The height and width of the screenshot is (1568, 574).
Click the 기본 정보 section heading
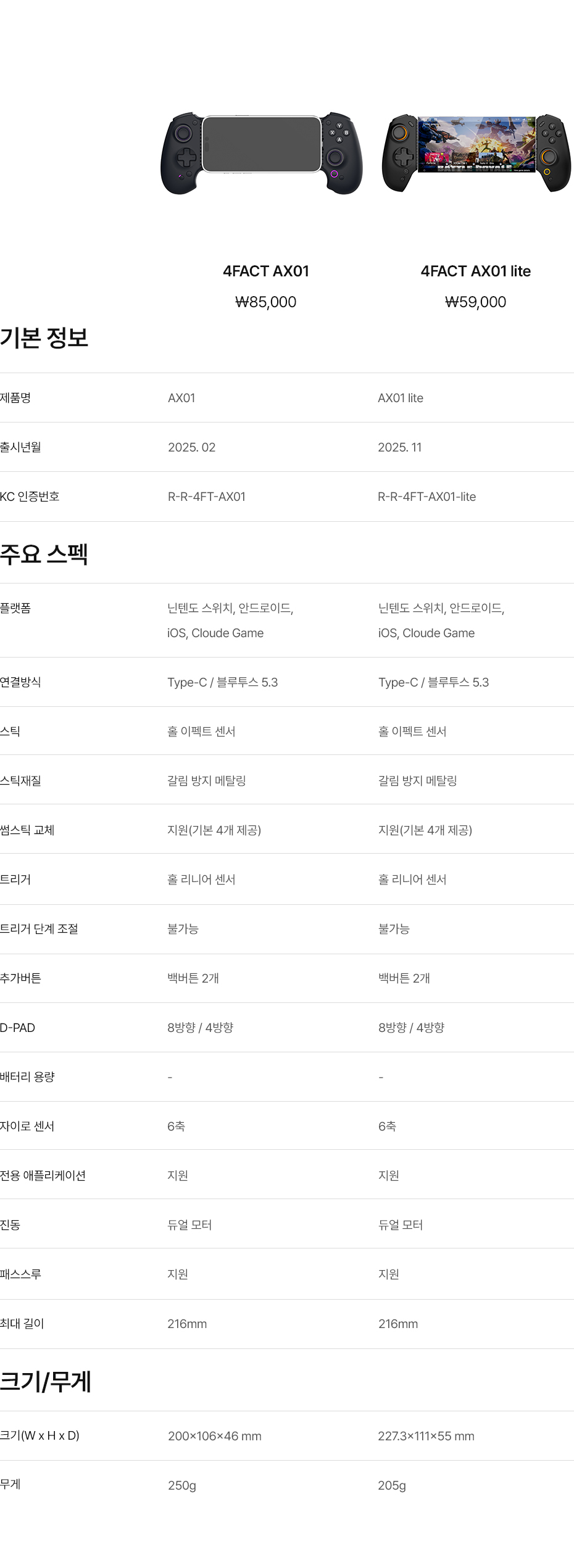[44, 338]
